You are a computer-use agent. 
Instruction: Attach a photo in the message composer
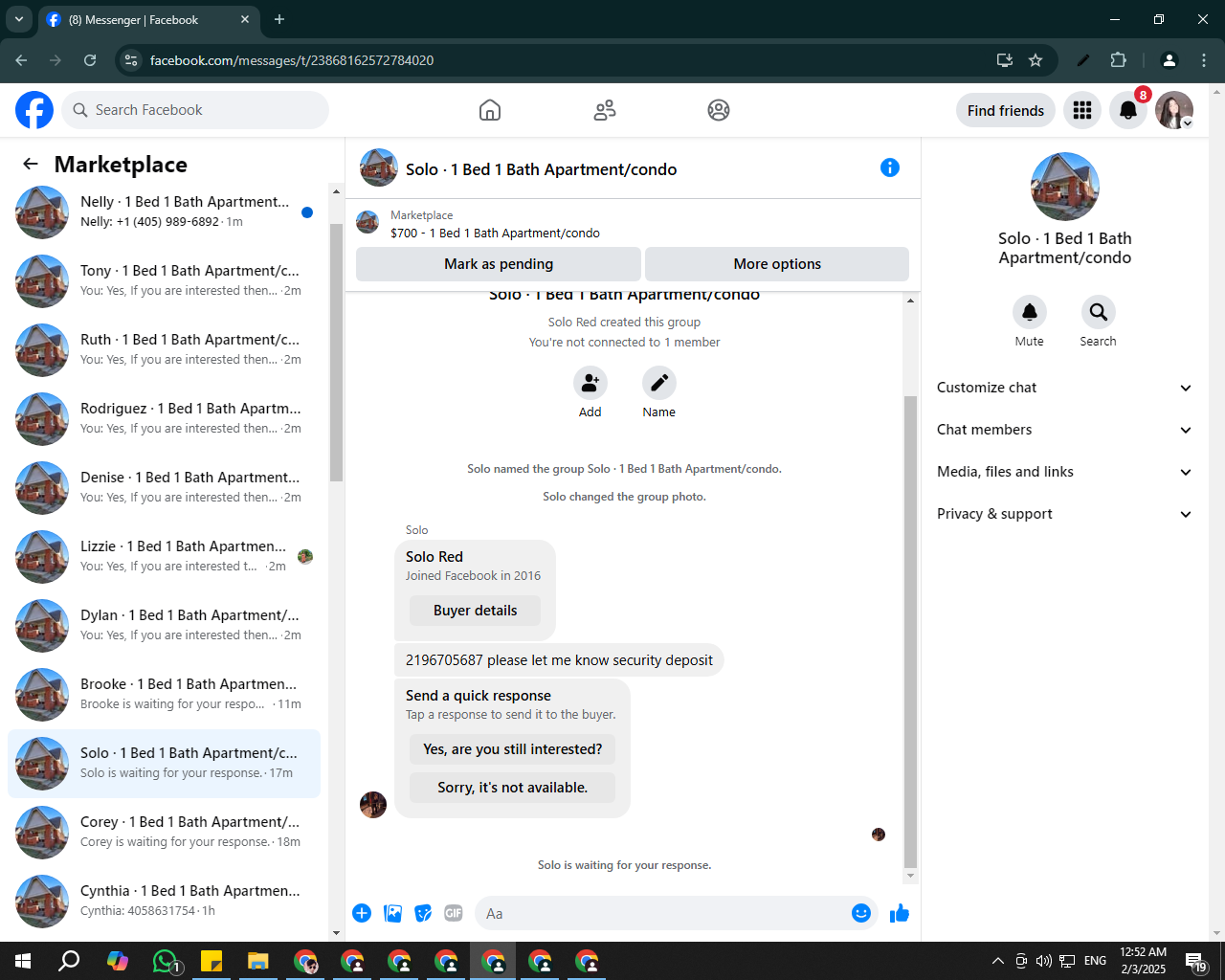coord(392,913)
